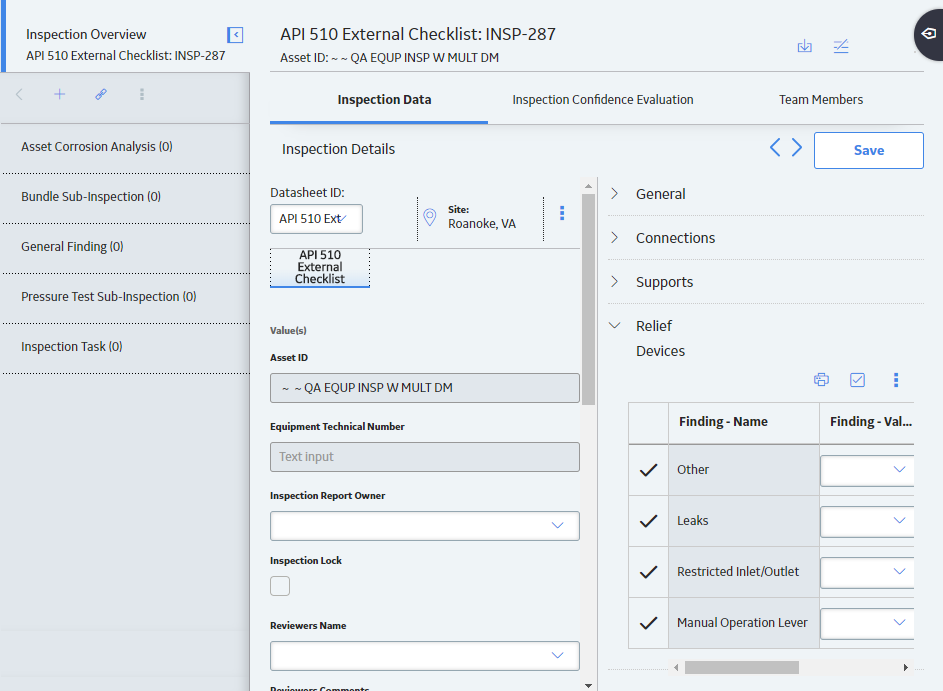The image size is (943, 691).
Task: Click the form scroll-down arrow
Action: 588,686
